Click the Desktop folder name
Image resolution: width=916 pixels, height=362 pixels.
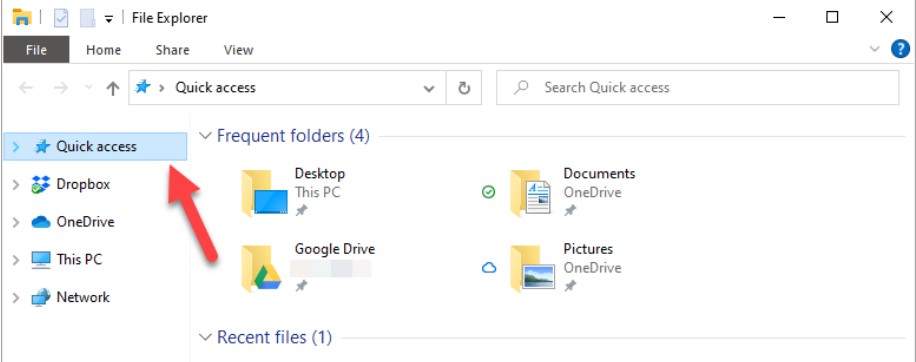pyautogui.click(x=320, y=173)
